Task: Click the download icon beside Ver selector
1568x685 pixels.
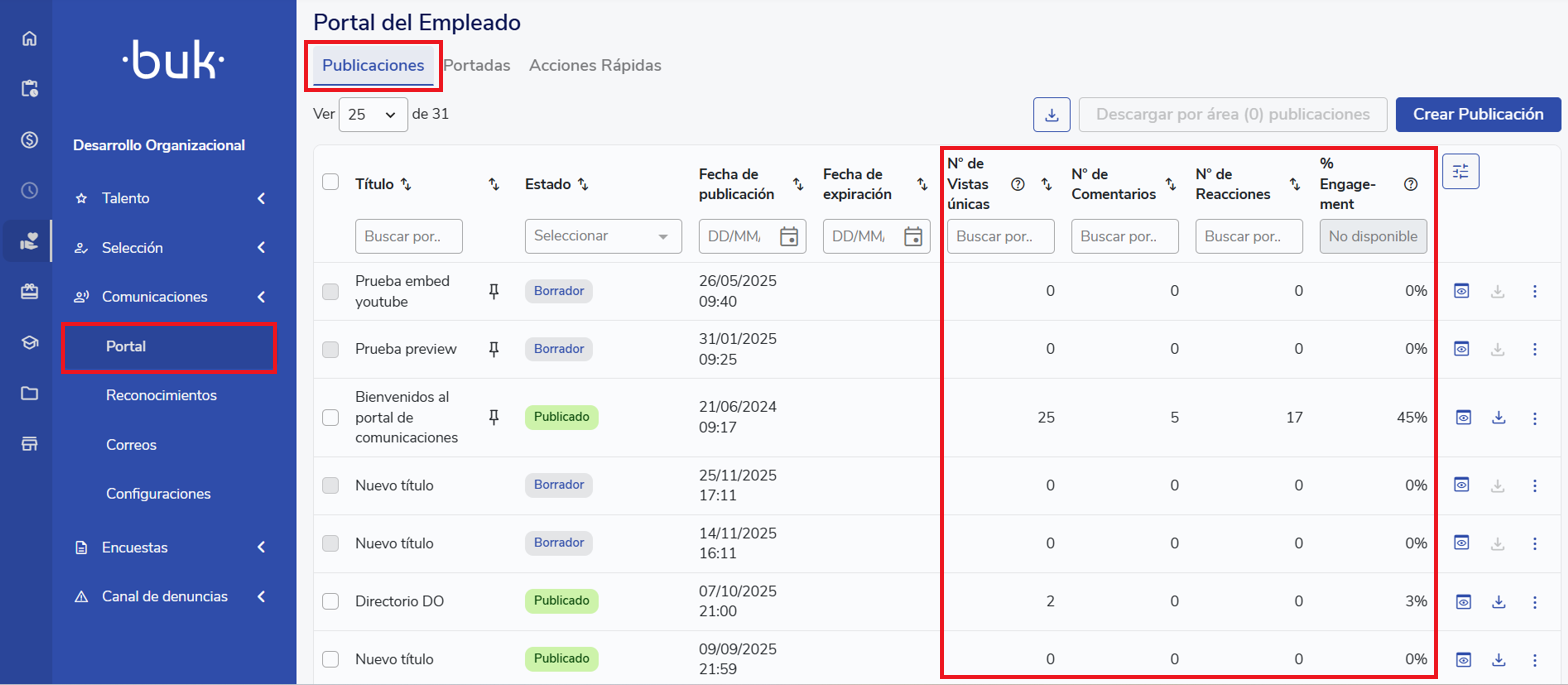Action: [1051, 115]
